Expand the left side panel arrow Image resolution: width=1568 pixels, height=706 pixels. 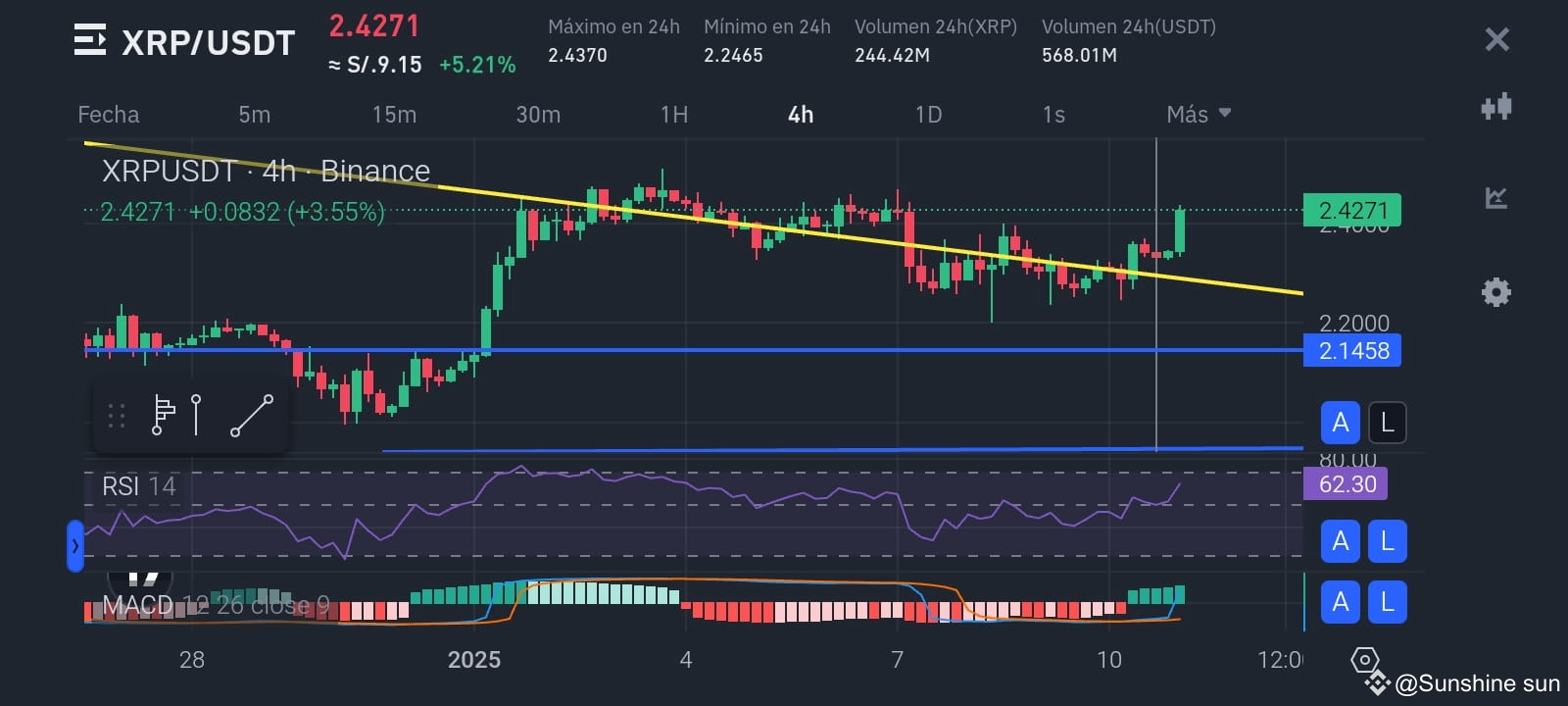[75, 546]
